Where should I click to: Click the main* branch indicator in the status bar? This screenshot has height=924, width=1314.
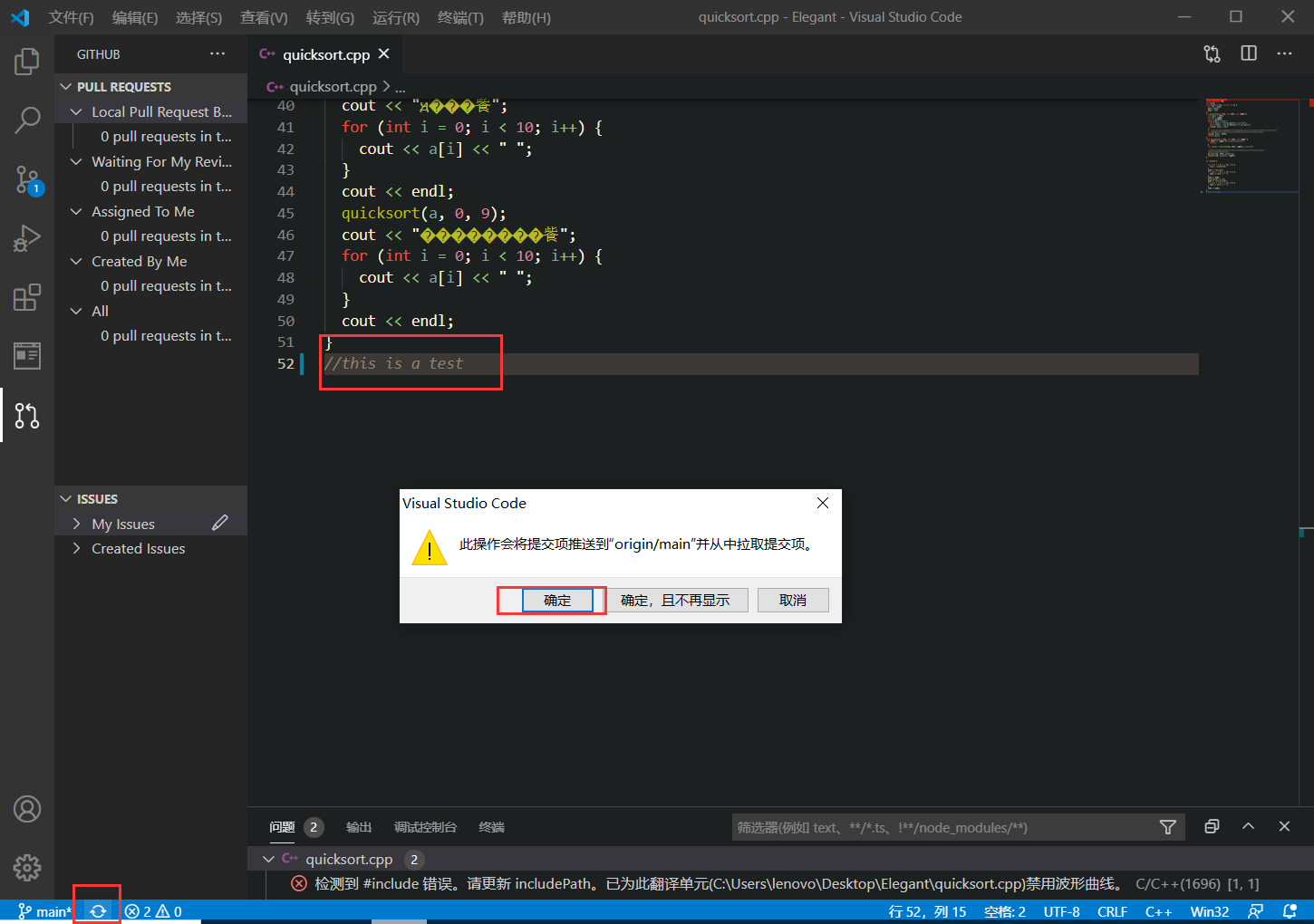tap(45, 911)
